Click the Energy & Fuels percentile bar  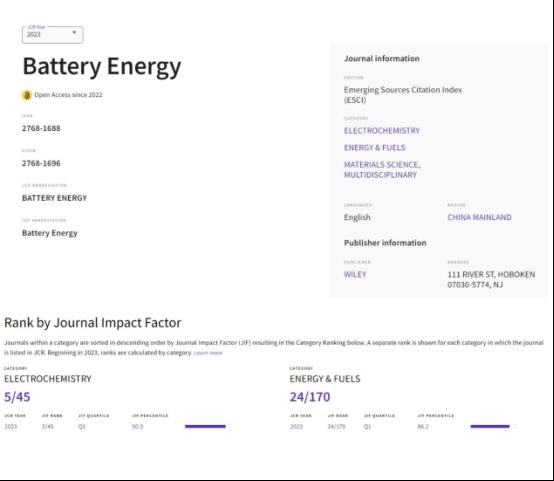click(493, 427)
